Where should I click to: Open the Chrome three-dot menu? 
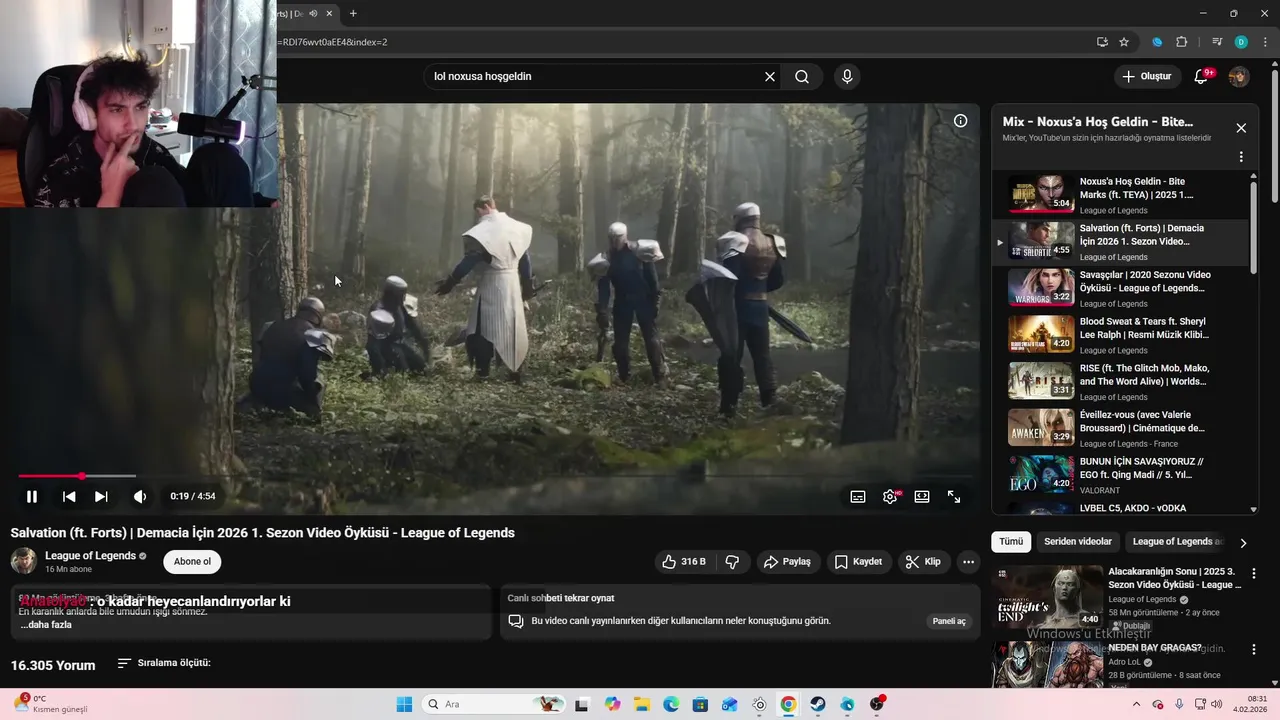click(1265, 42)
